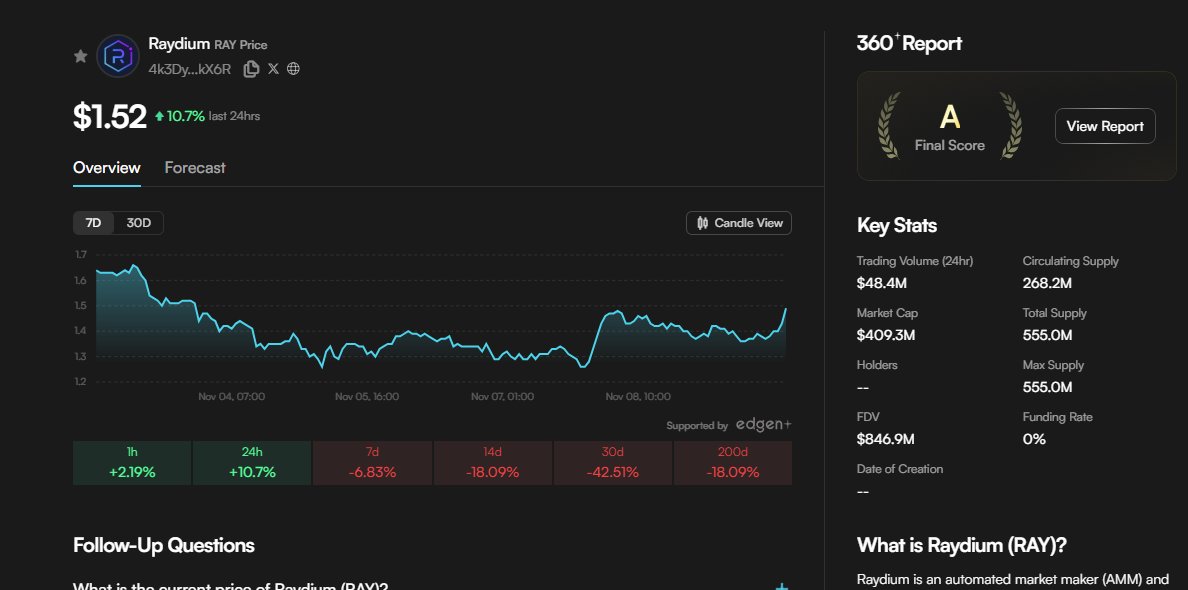Image resolution: width=1188 pixels, height=590 pixels.
Task: Click the price chart line area
Action: (x=440, y=335)
